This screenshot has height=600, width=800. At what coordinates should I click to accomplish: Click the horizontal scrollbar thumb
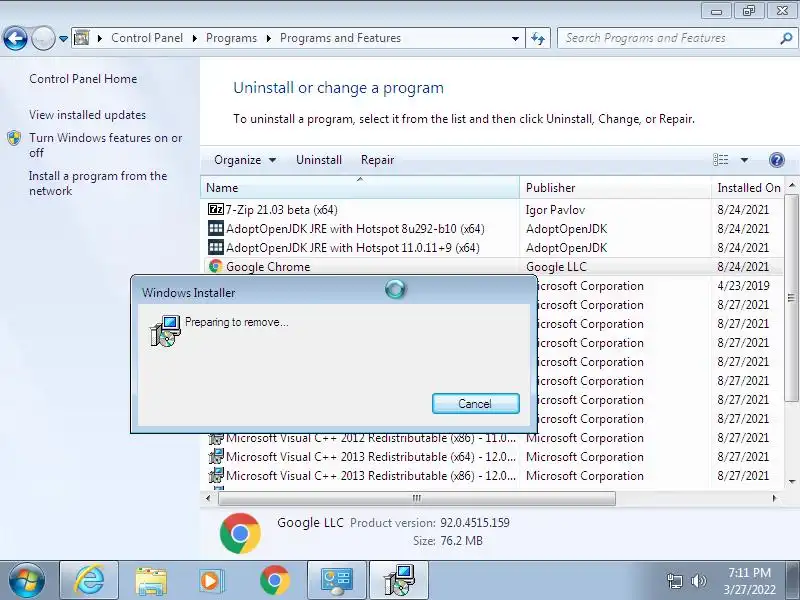tap(417, 498)
